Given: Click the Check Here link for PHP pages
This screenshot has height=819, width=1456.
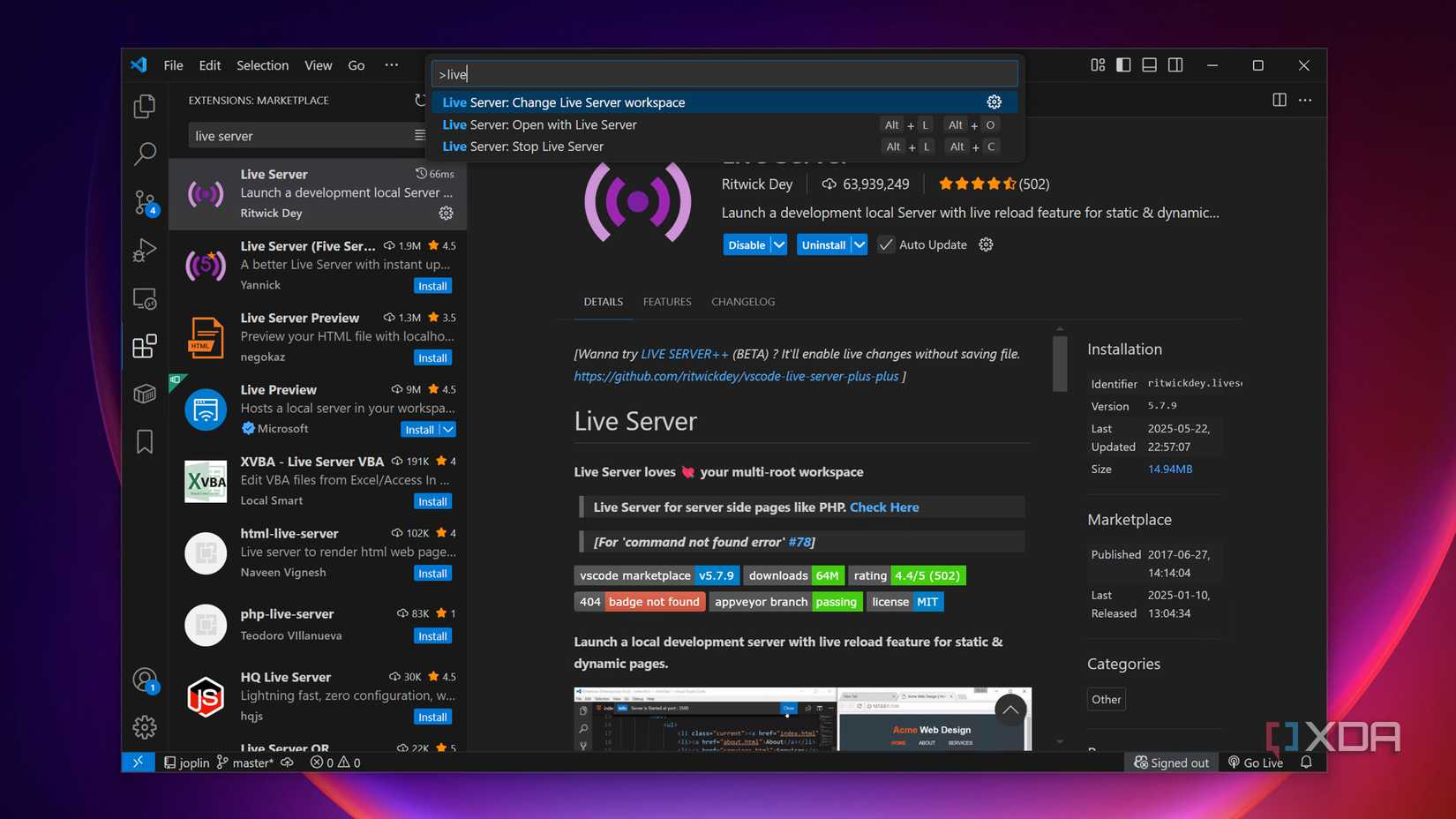Looking at the screenshot, I should (x=883, y=507).
